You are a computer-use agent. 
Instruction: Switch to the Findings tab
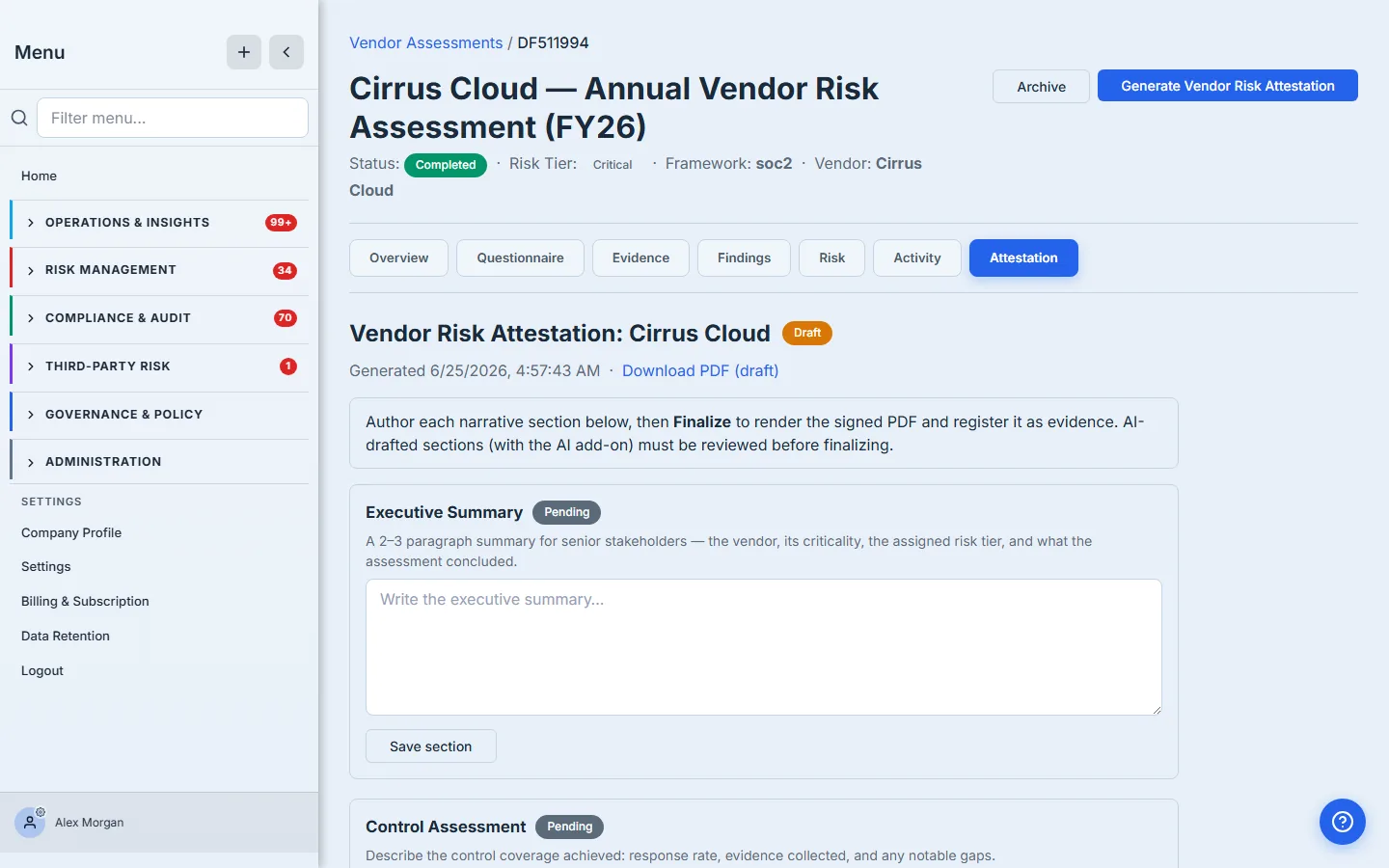click(x=744, y=258)
